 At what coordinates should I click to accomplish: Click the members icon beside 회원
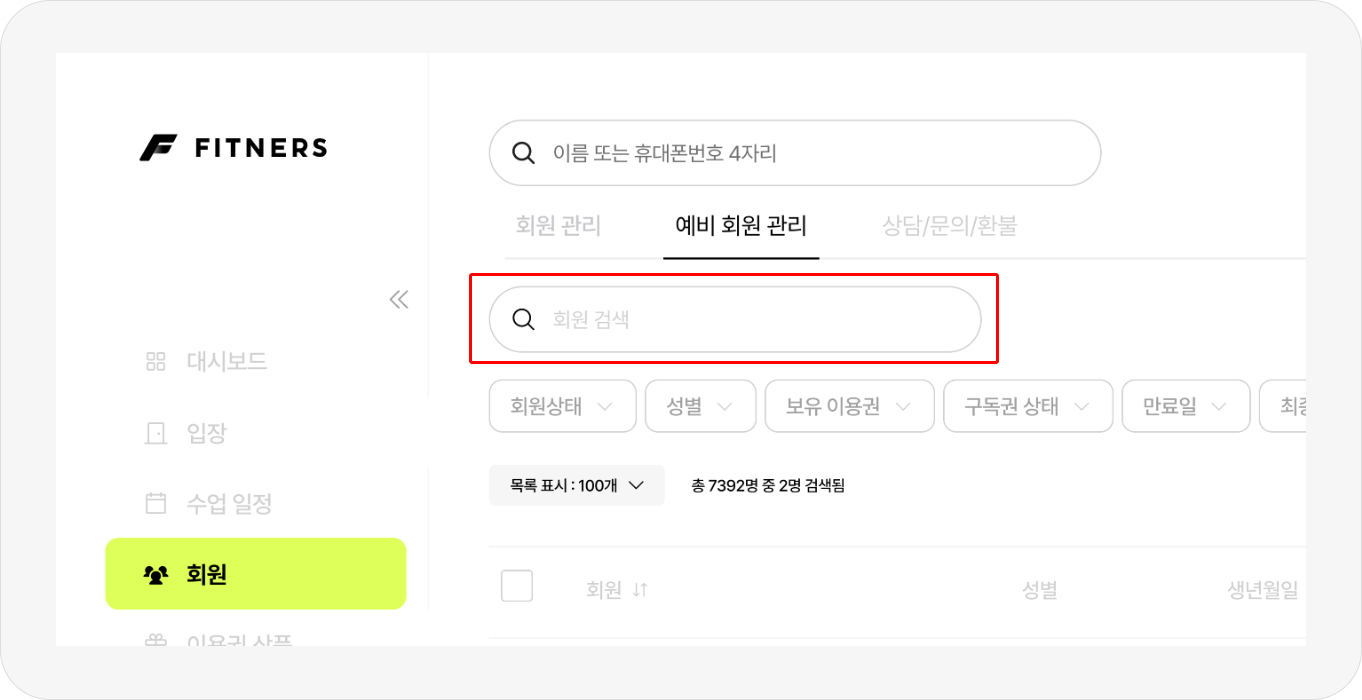tap(156, 575)
